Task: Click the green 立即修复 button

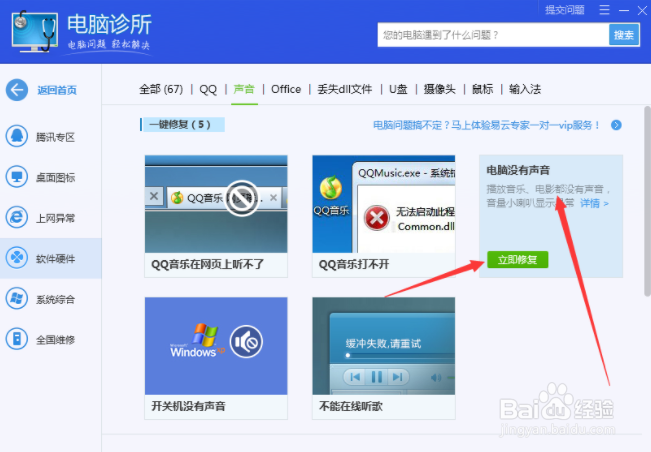Action: tap(518, 260)
